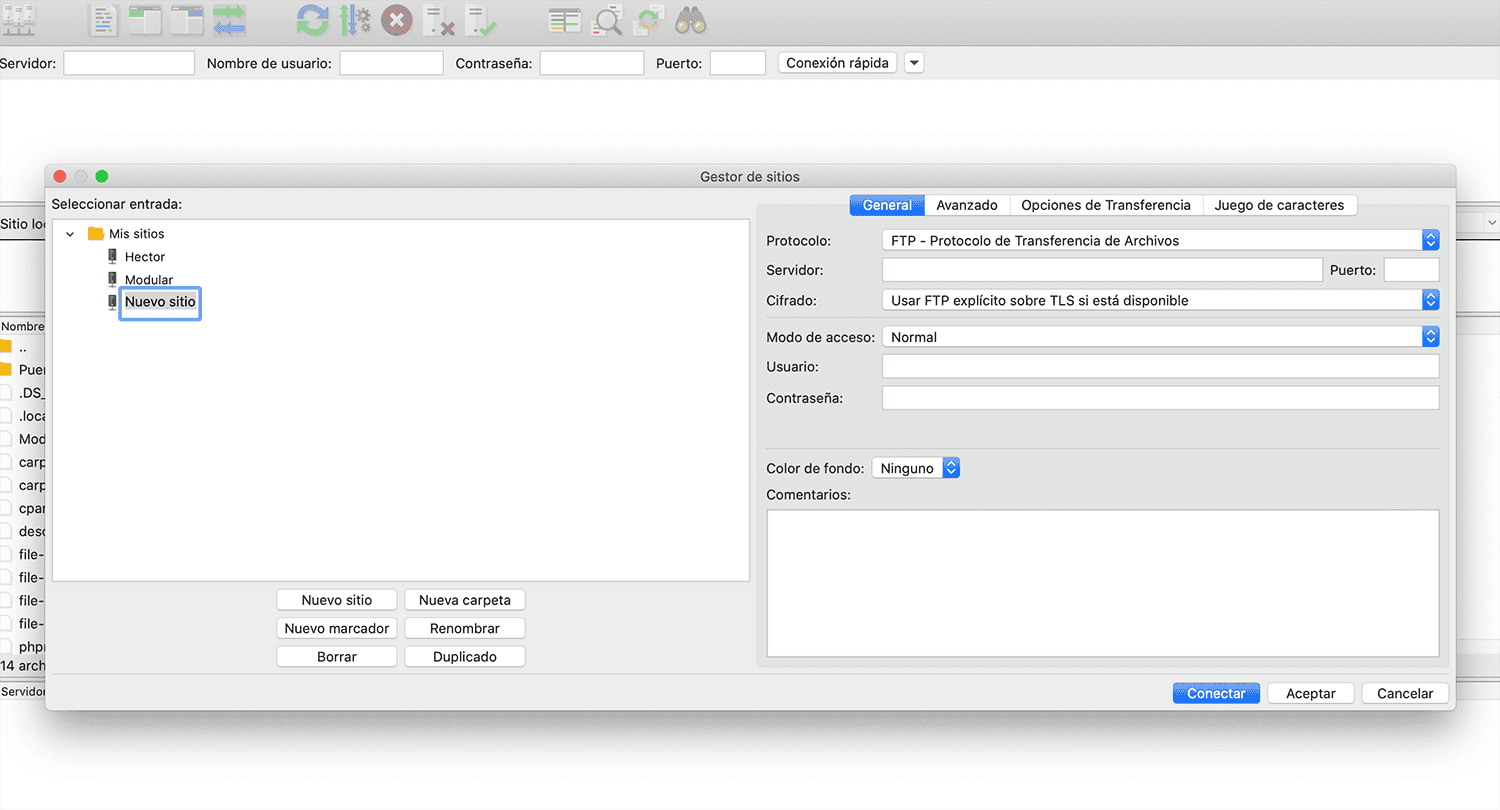
Task: Click the disconnect from server icon
Action: tap(439, 20)
